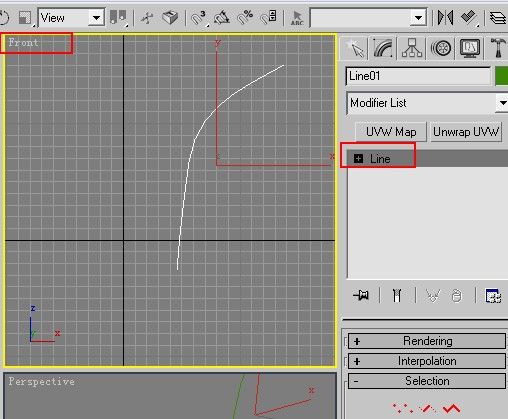The height and width of the screenshot is (419, 508).
Task: Expand the Rendering rollout
Action: [x=427, y=341]
